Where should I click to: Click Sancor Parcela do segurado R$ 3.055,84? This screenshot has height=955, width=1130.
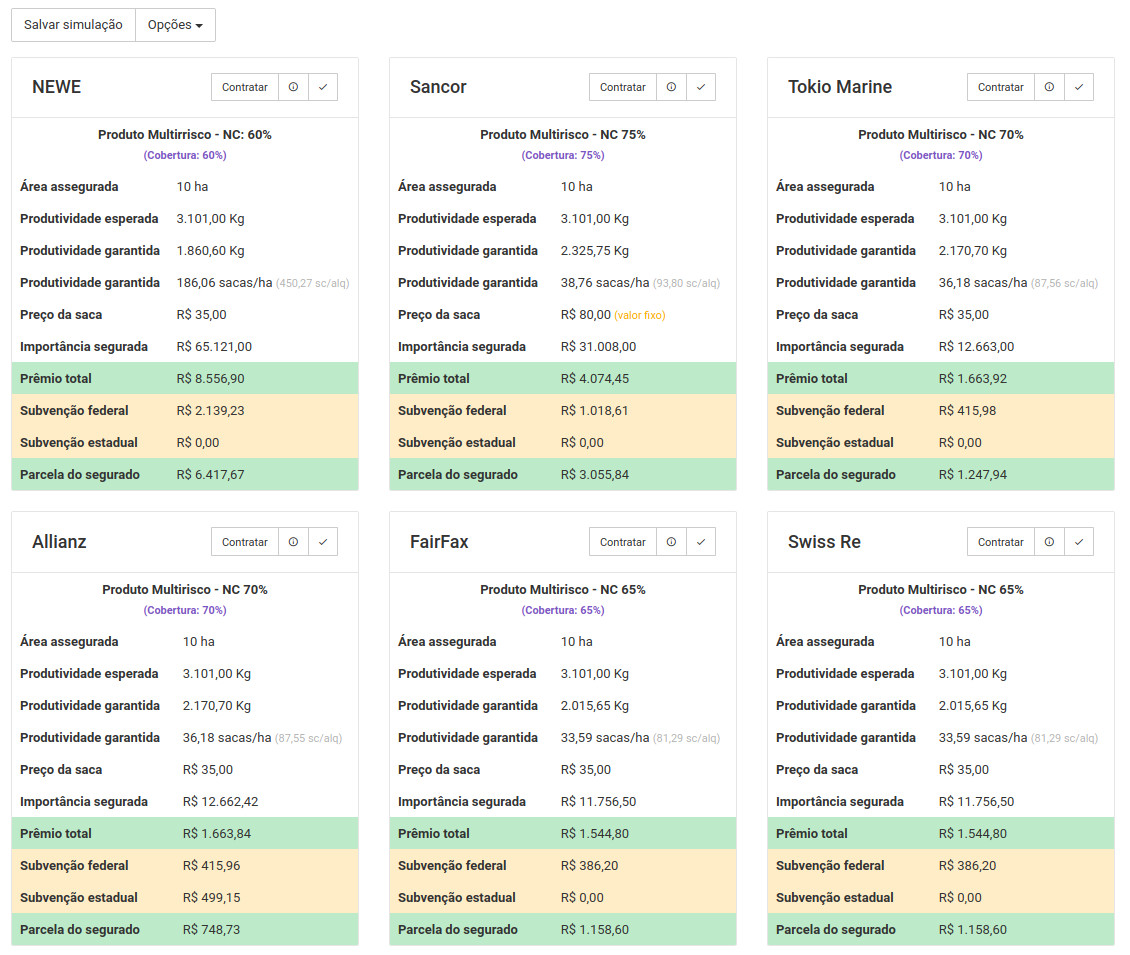(x=595, y=475)
